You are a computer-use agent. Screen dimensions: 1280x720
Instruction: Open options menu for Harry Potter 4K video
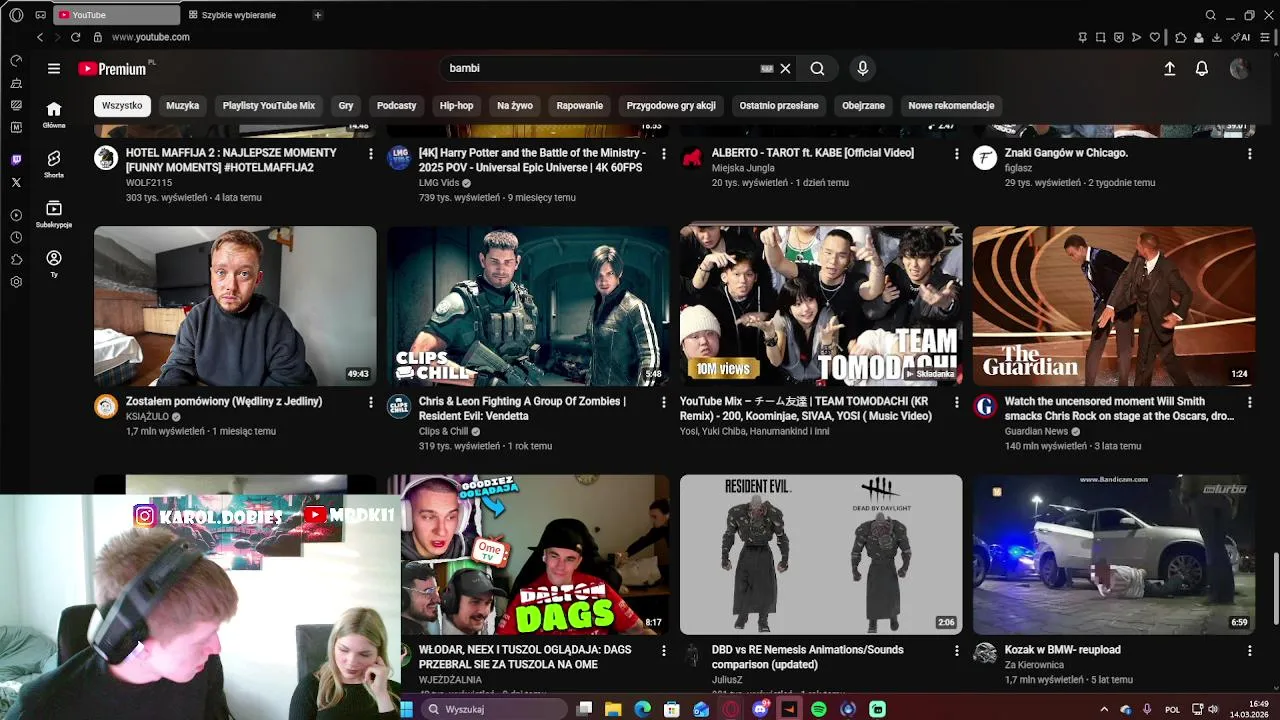[664, 154]
